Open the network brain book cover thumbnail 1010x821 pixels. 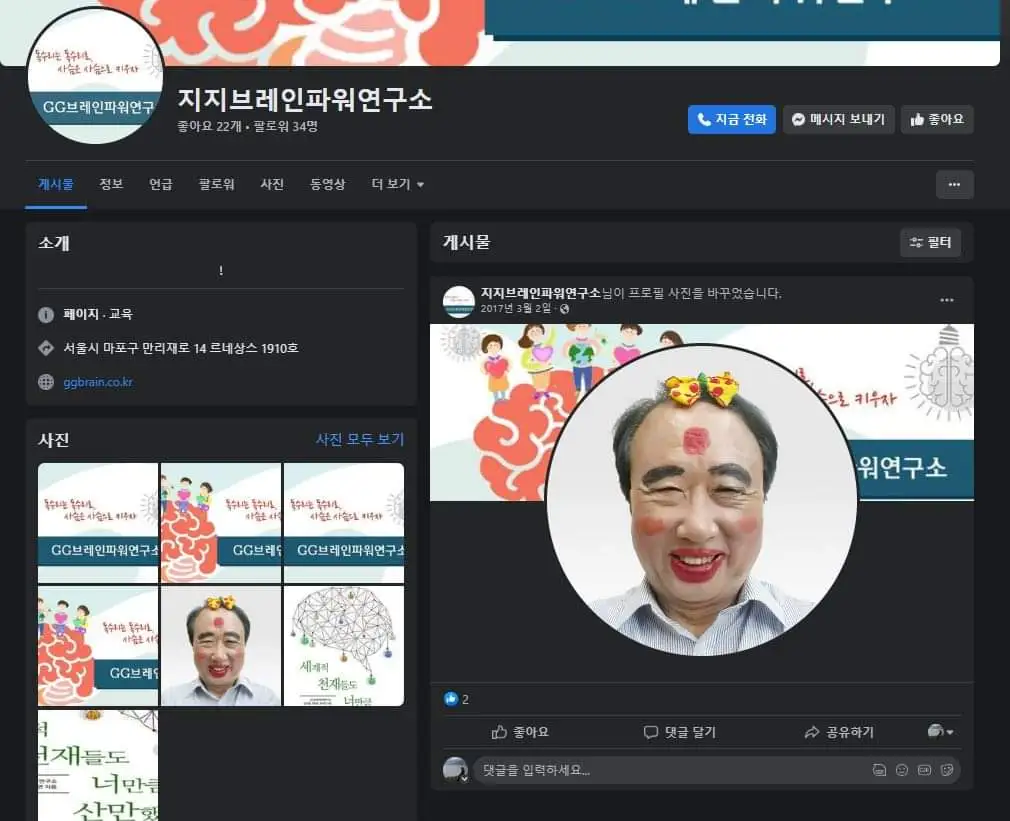pyautogui.click(x=344, y=646)
